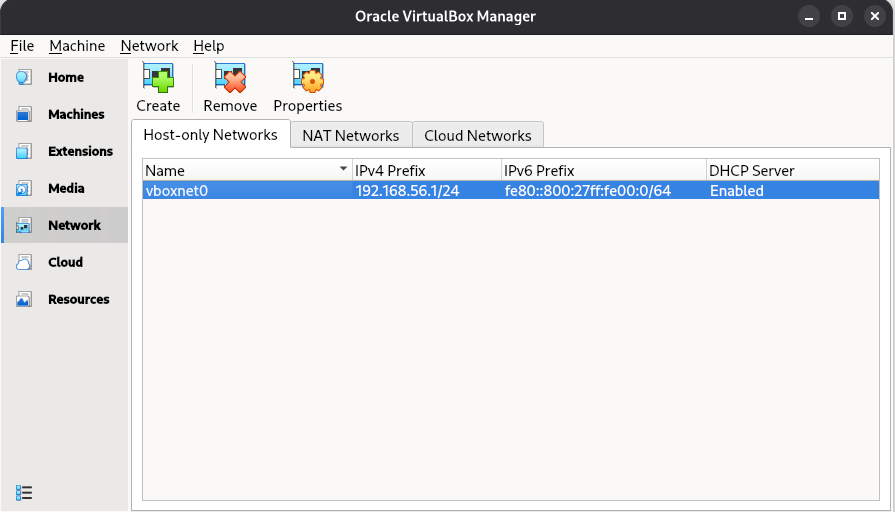Viewport: 895px width, 512px height.
Task: Select the vboxnet0 network row
Action: pos(511,191)
